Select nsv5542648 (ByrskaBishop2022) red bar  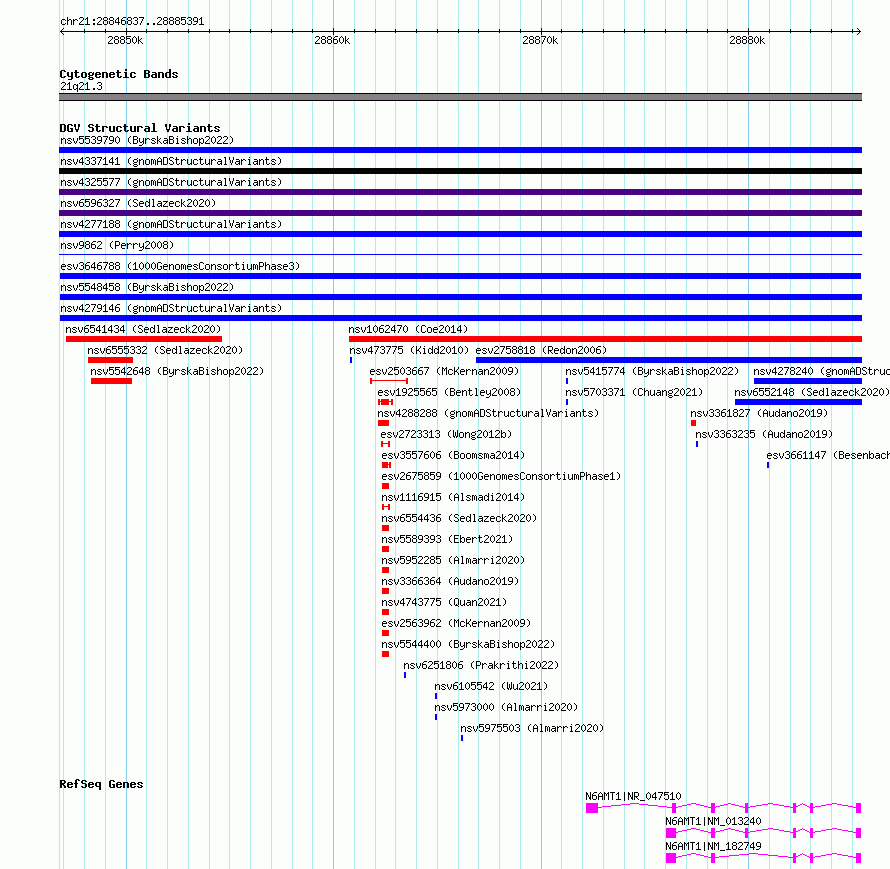pos(111,381)
